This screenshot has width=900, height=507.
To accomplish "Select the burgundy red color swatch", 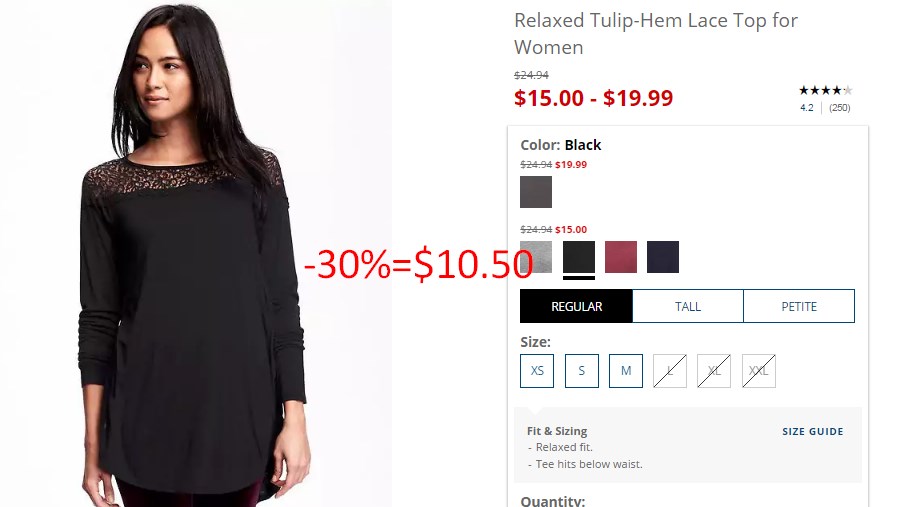I will [x=620, y=257].
